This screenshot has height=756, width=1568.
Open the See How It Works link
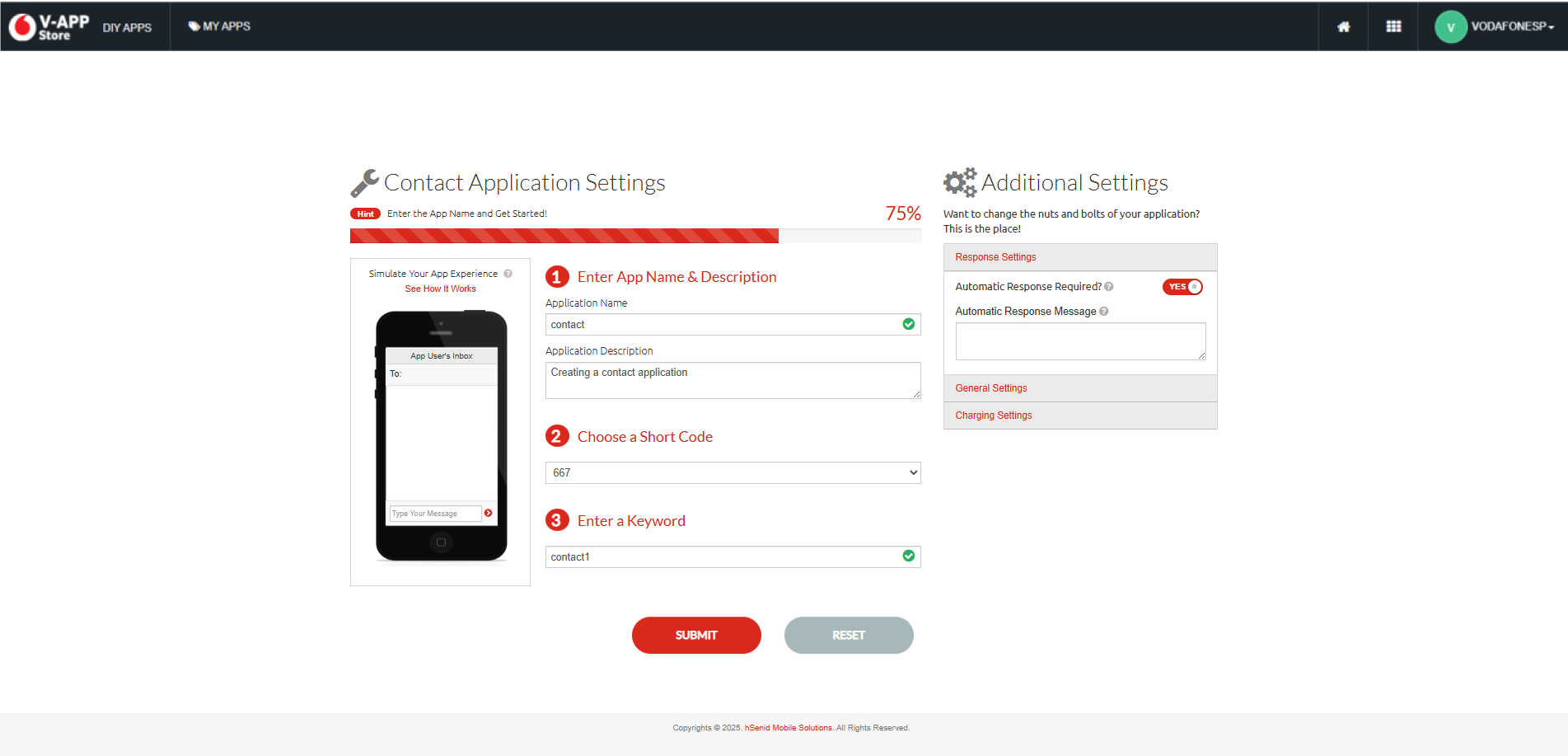(440, 289)
